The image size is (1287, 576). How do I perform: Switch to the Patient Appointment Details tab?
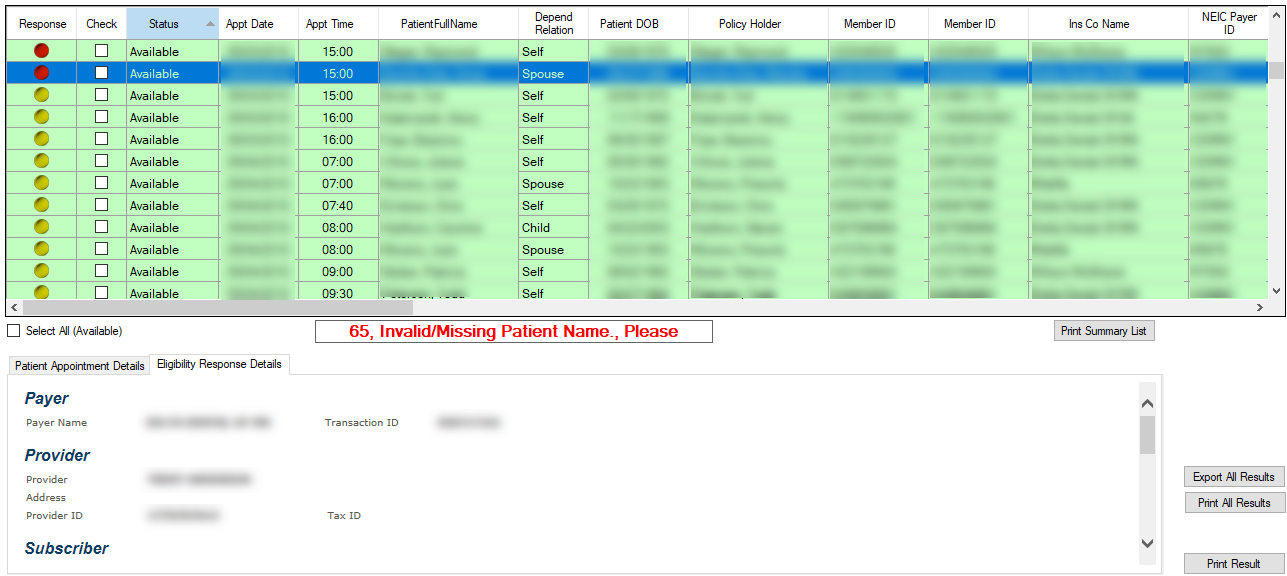pyautogui.click(x=78, y=365)
